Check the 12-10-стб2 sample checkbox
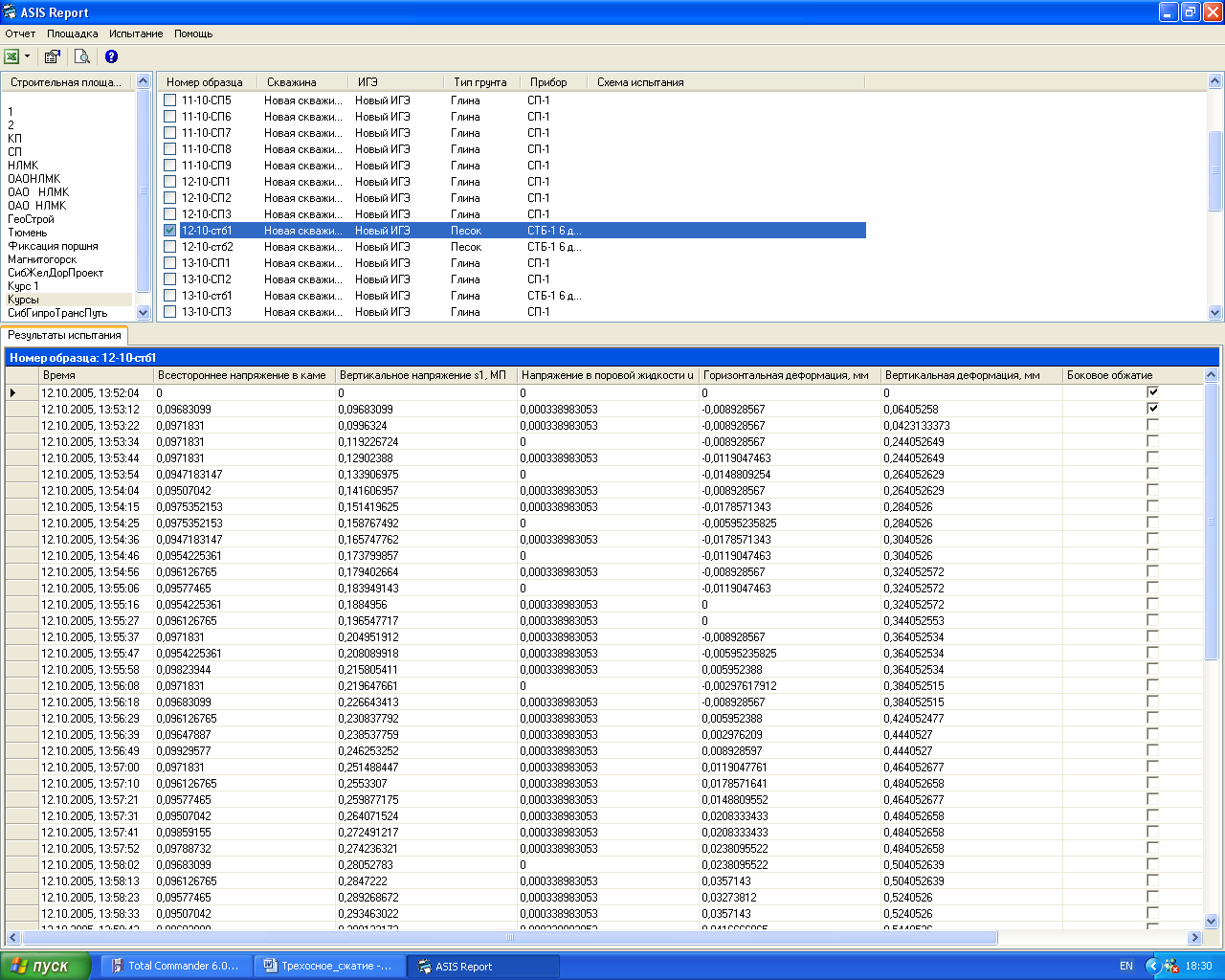This screenshot has width=1225, height=980. coord(169,247)
